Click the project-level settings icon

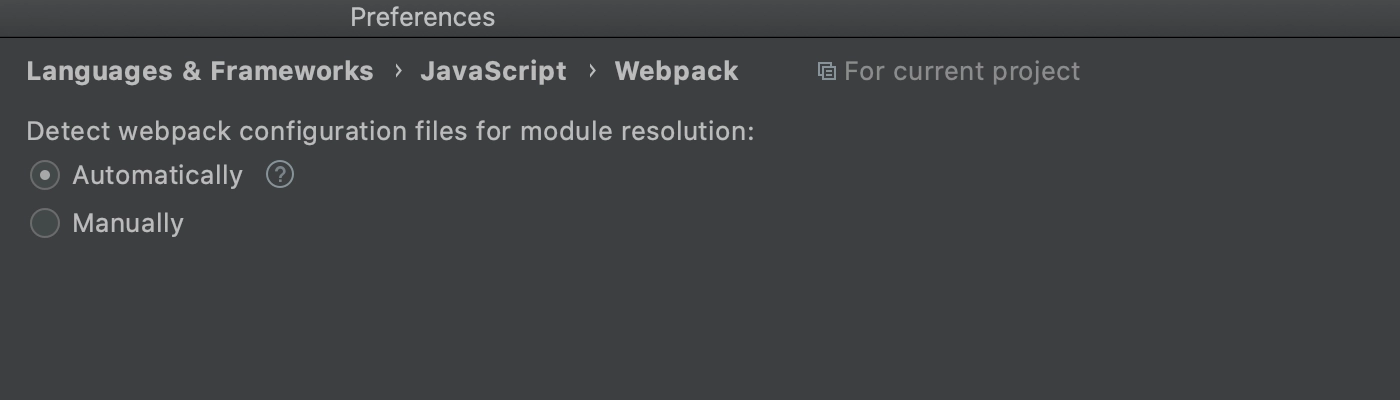(x=826, y=71)
